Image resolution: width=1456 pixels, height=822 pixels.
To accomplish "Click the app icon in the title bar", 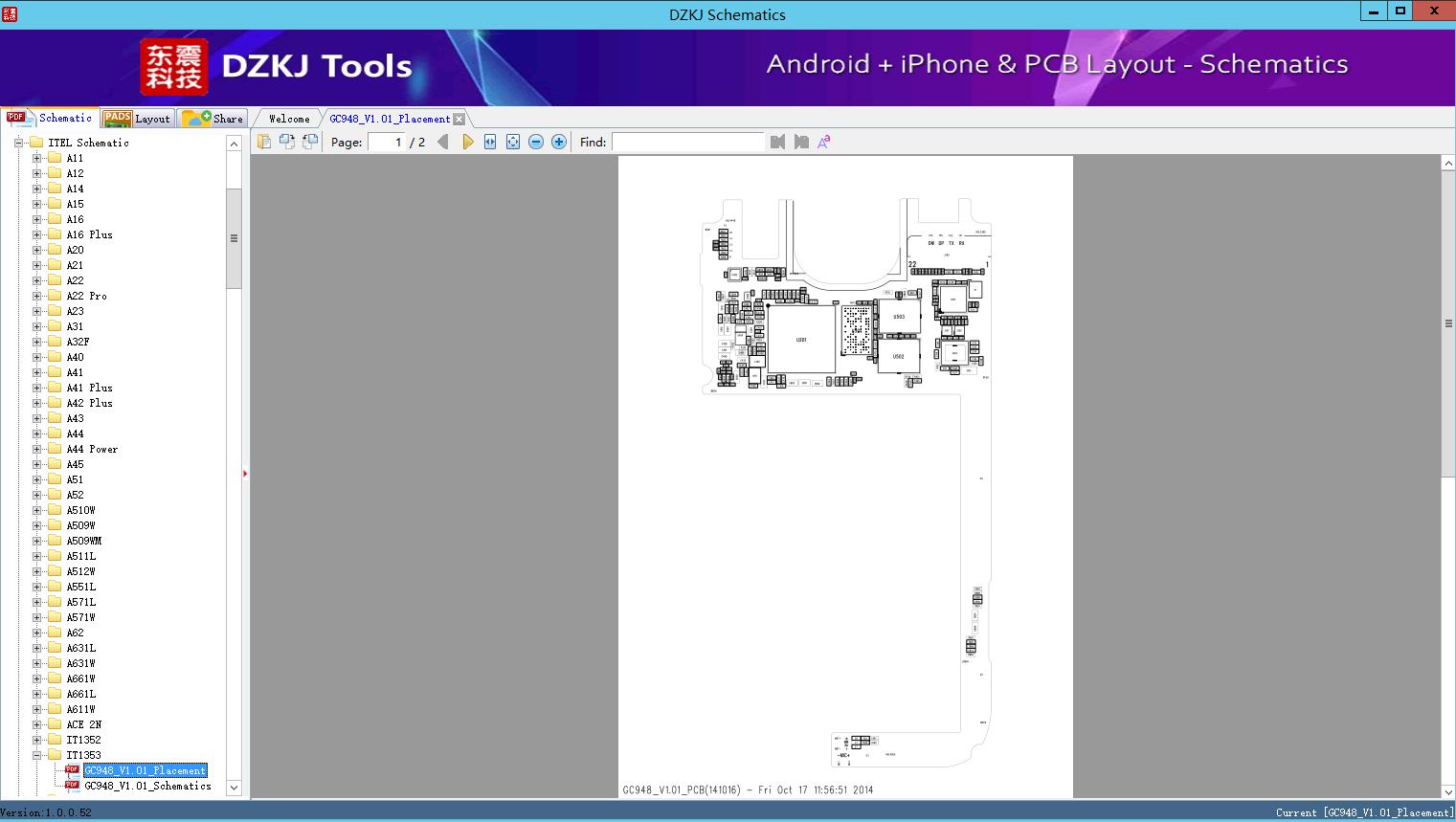I will click(x=10, y=13).
